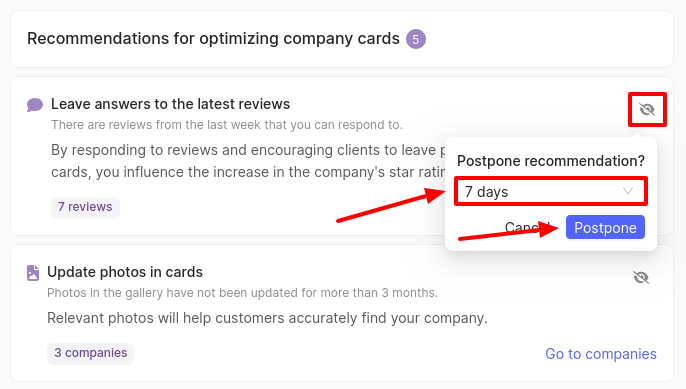Click the purple speech bubble reviews icon

point(35,105)
